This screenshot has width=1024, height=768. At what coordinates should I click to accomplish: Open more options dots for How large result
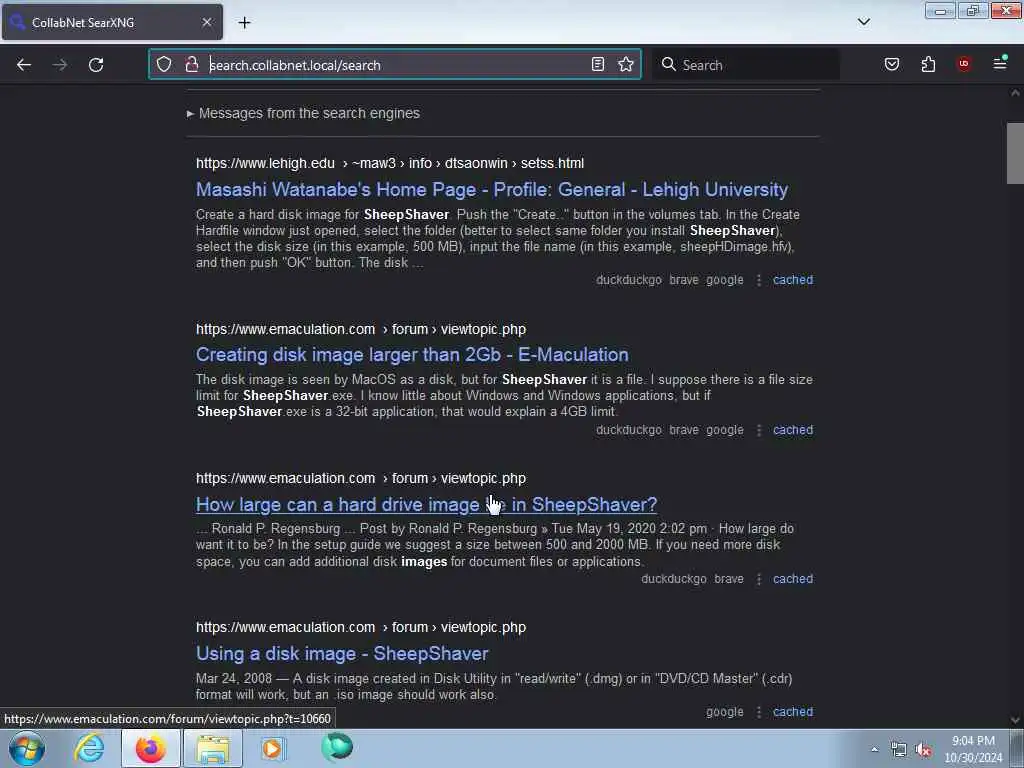tap(758, 579)
